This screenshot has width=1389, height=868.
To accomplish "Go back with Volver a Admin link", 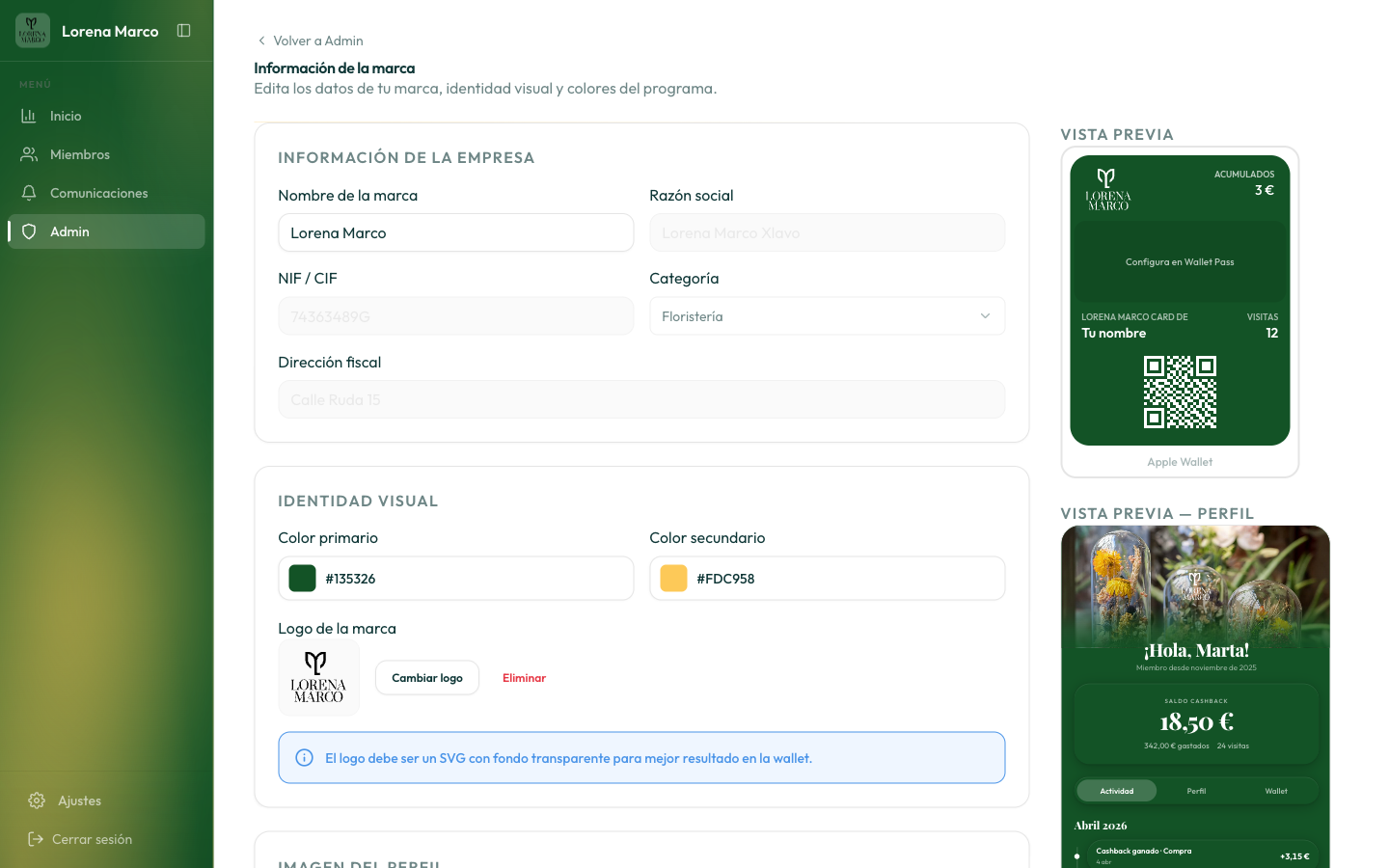I will pos(310,41).
